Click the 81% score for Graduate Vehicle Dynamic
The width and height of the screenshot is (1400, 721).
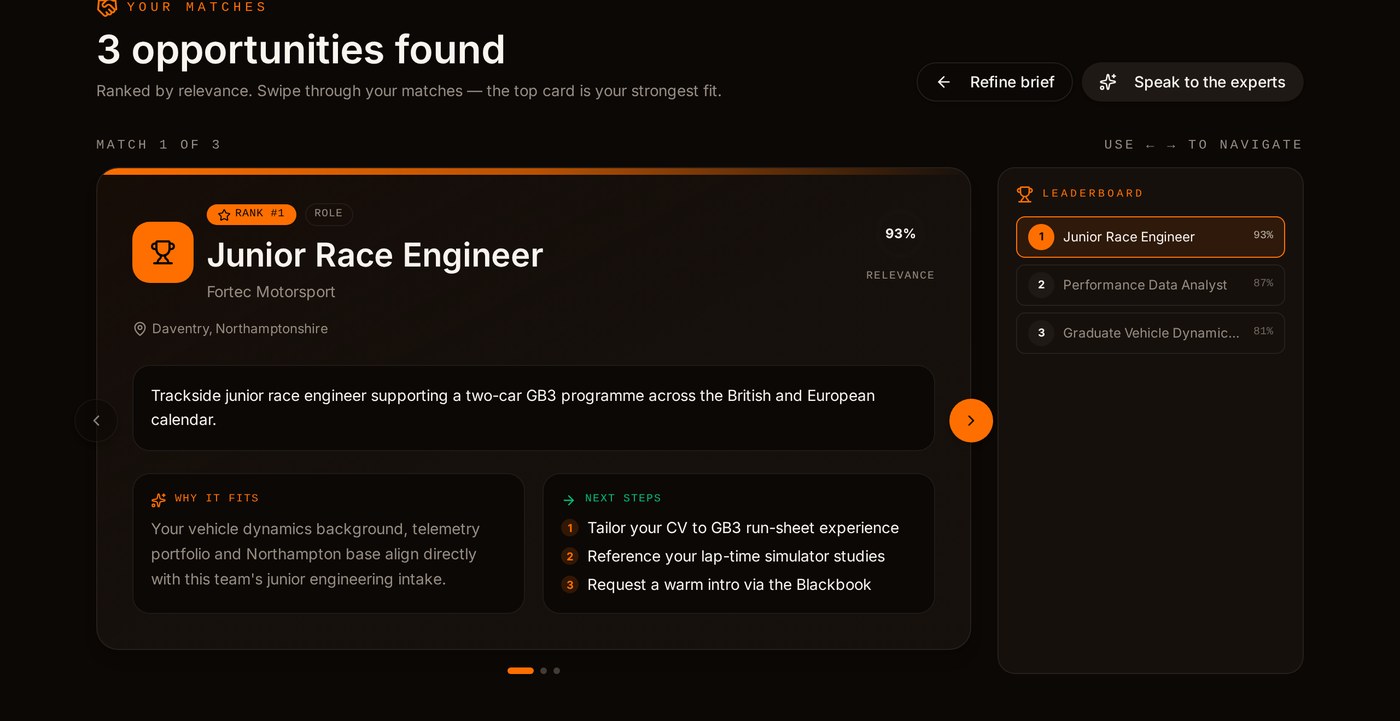[1263, 332]
